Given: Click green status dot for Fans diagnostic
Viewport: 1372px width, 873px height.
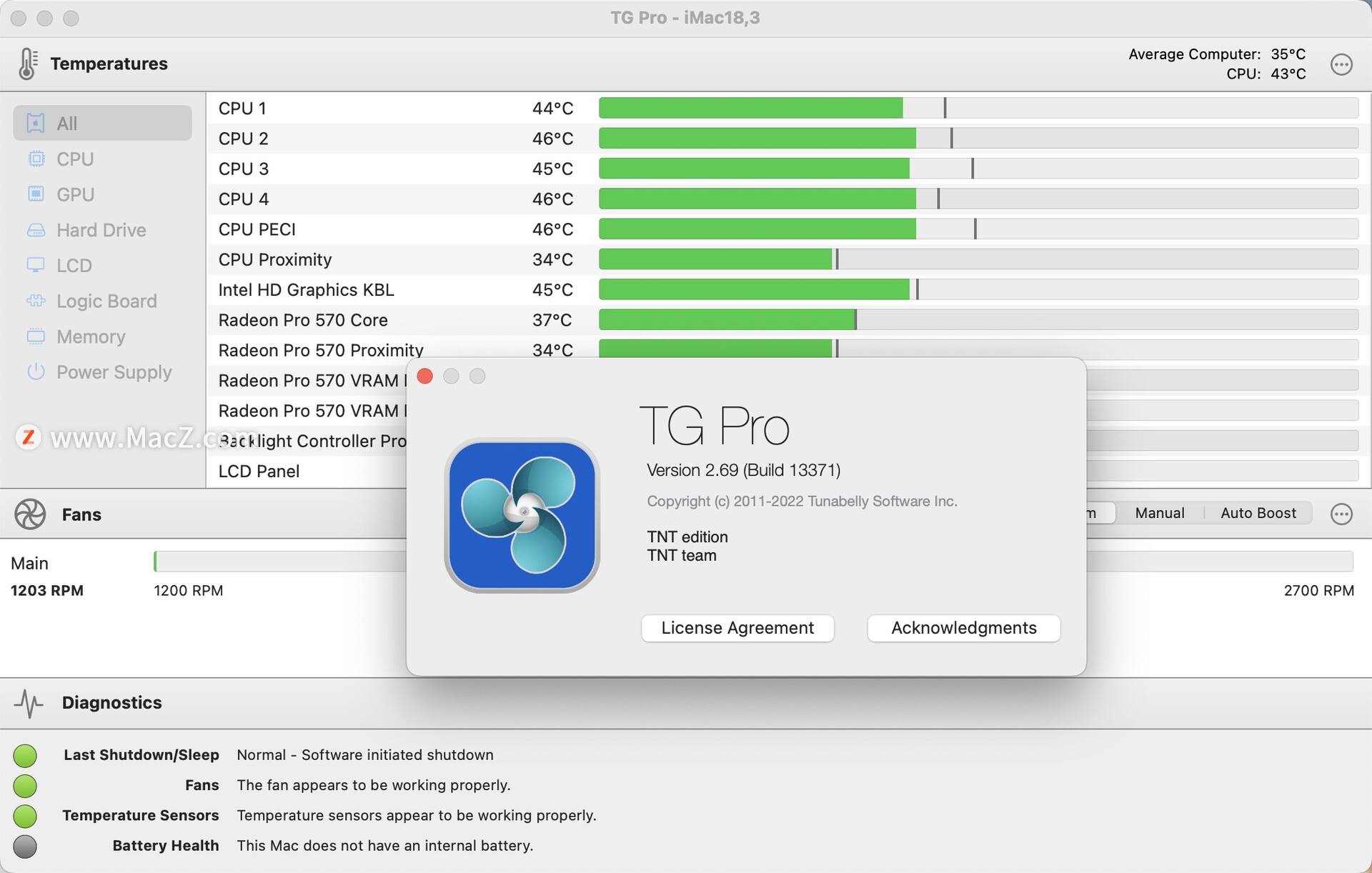Looking at the screenshot, I should 25,786.
